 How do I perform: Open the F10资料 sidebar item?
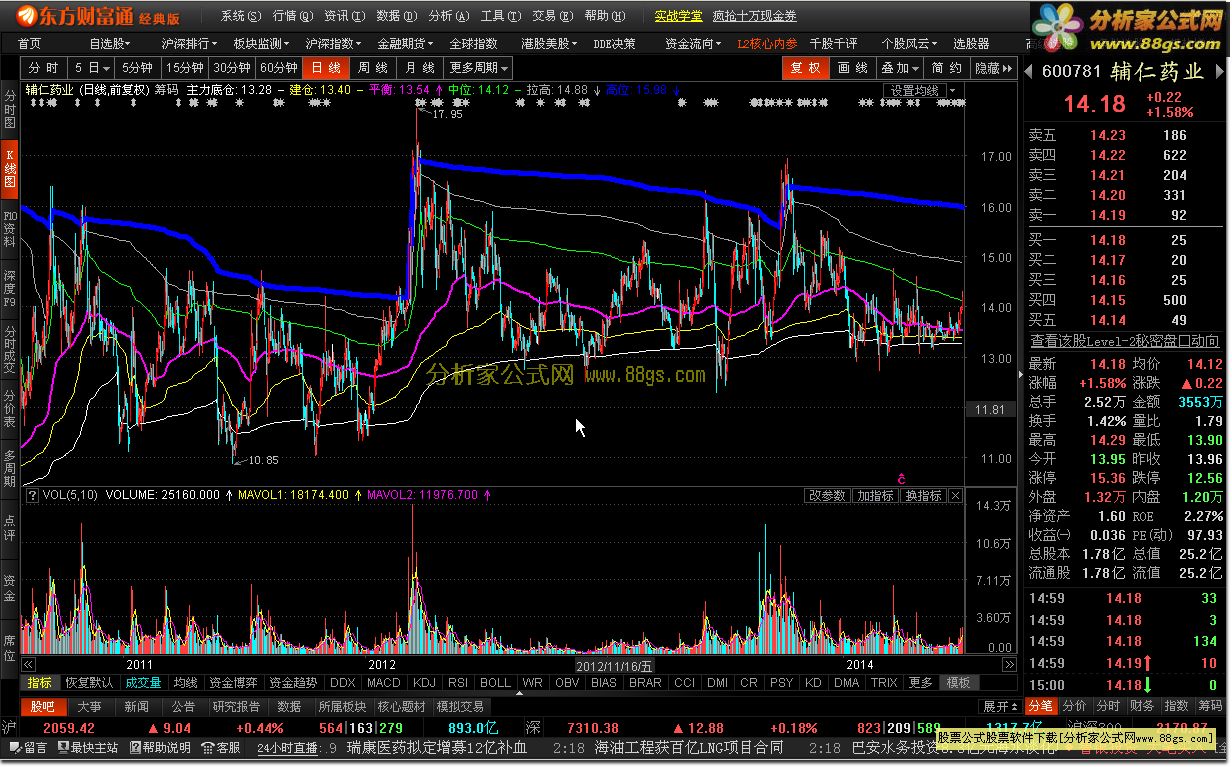click(x=10, y=229)
